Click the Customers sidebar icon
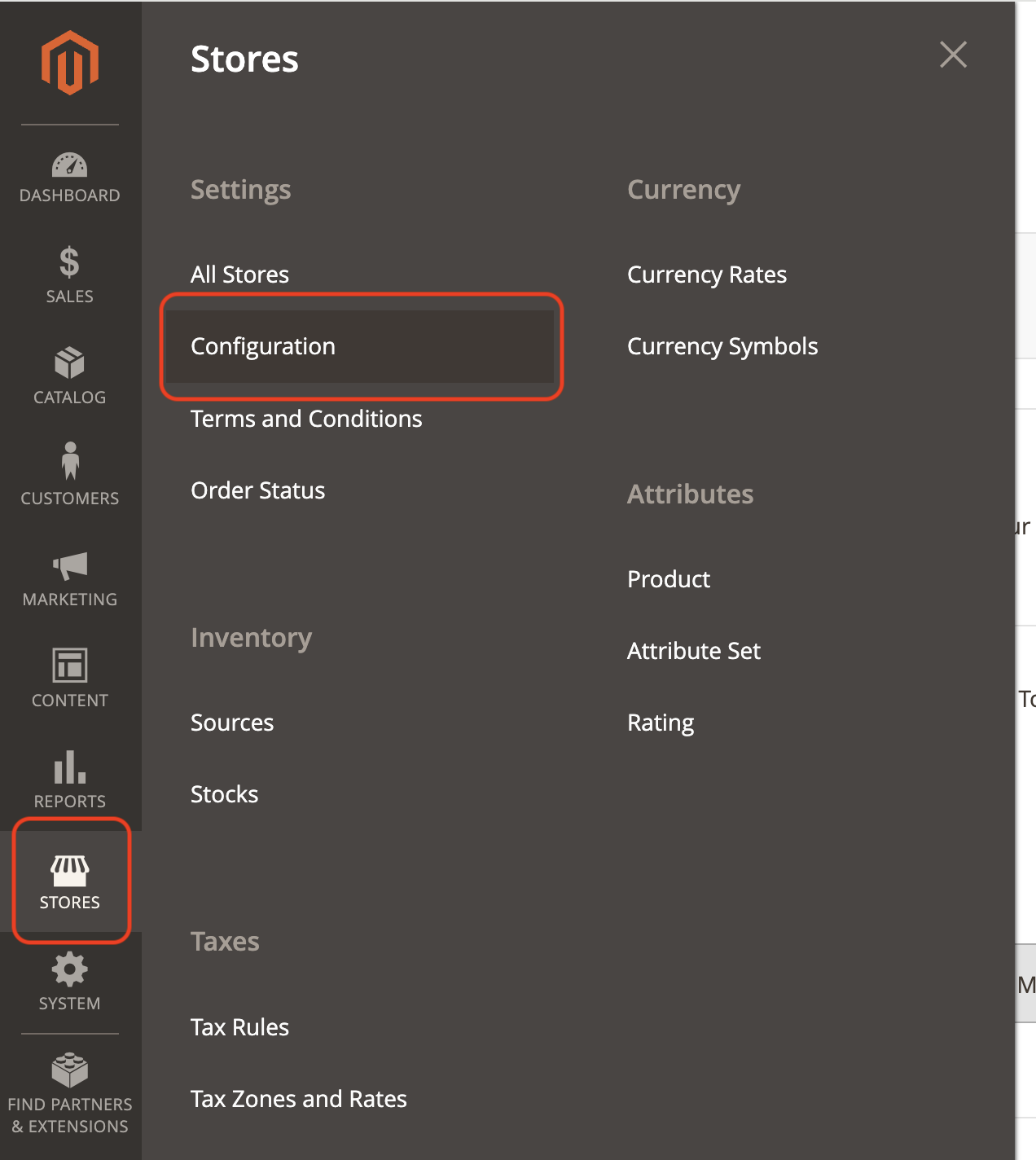The image size is (1036, 1160). click(x=69, y=477)
